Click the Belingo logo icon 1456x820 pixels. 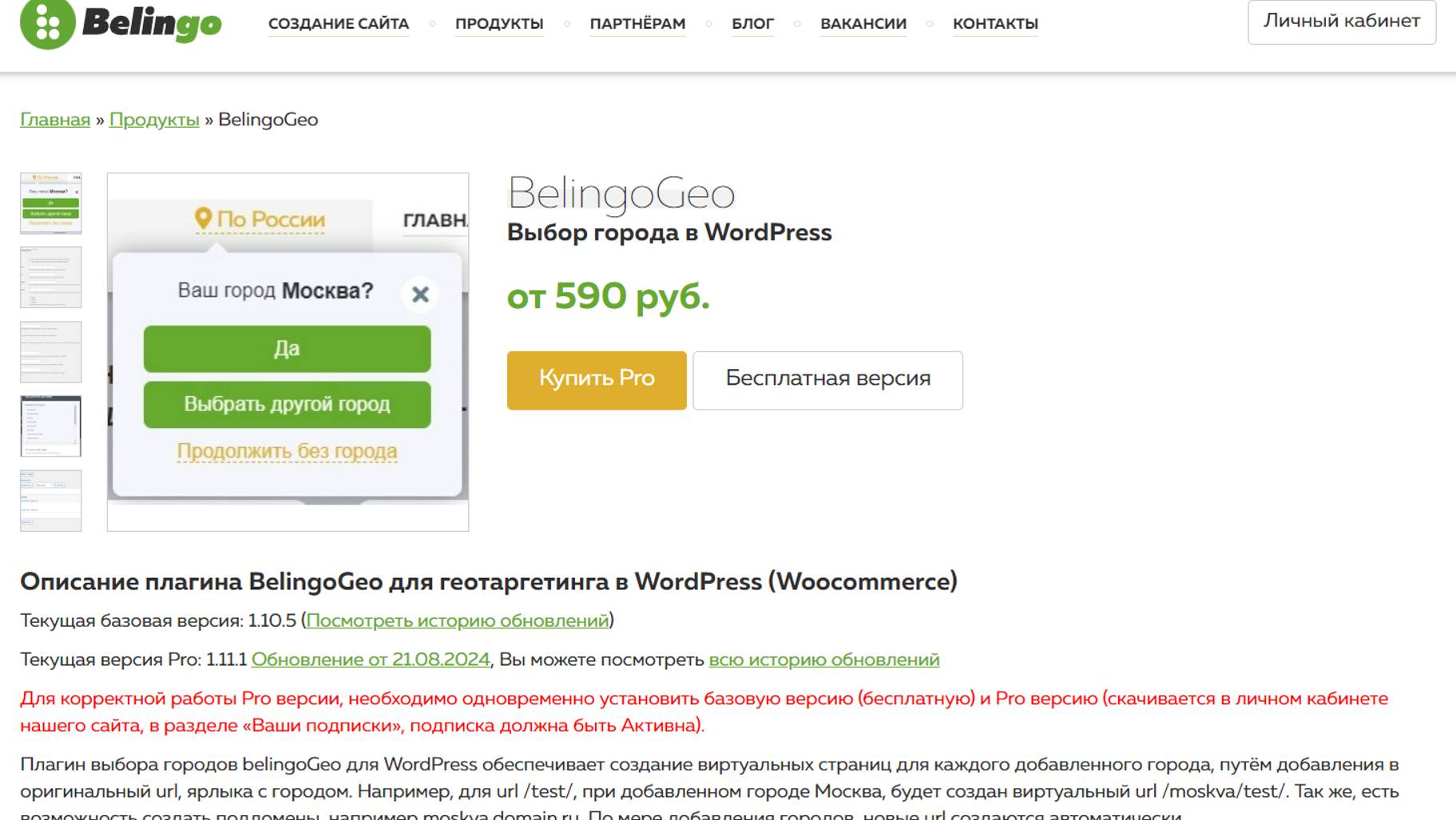tap(47, 22)
